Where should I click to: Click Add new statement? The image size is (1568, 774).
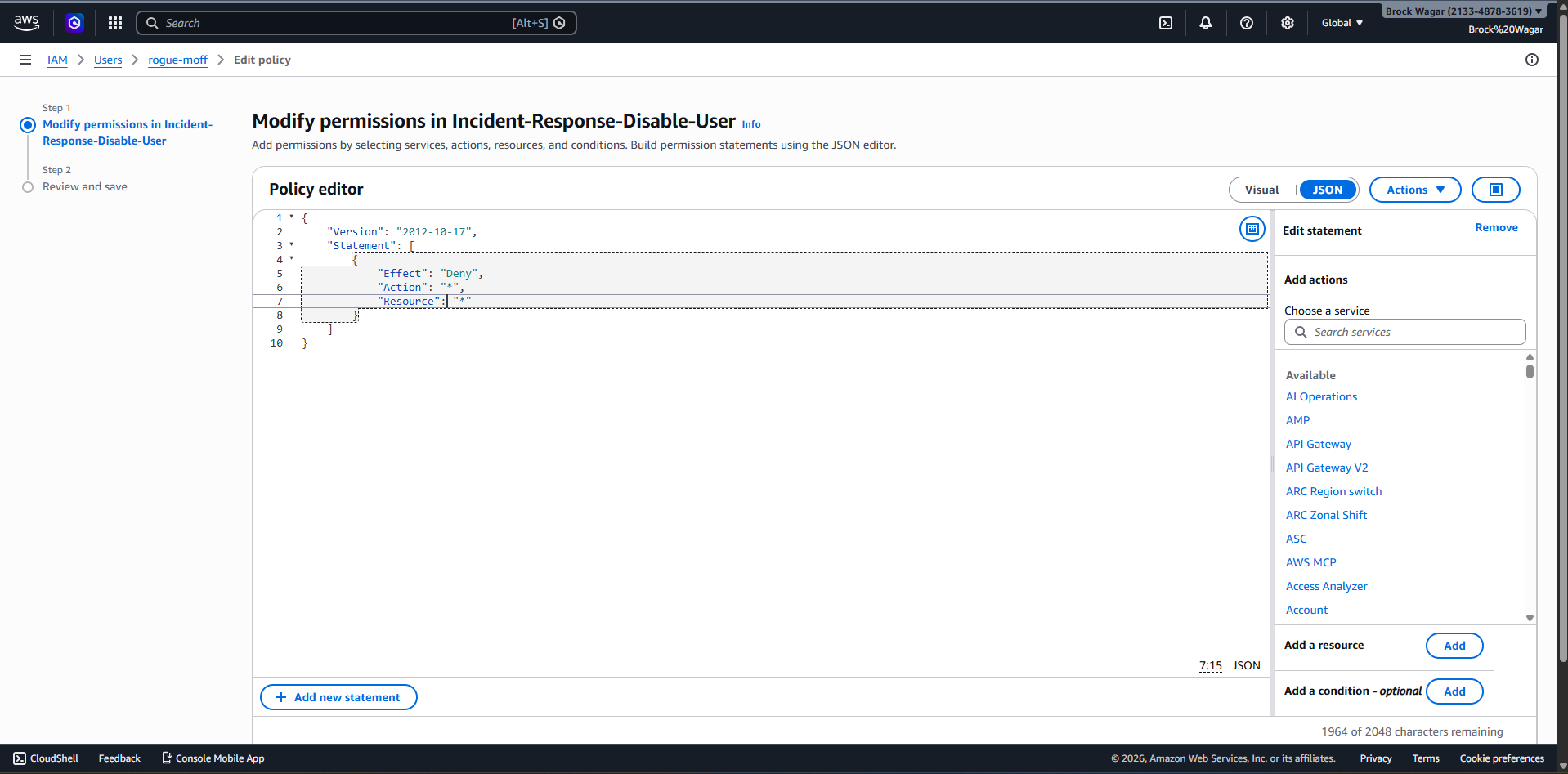point(338,696)
